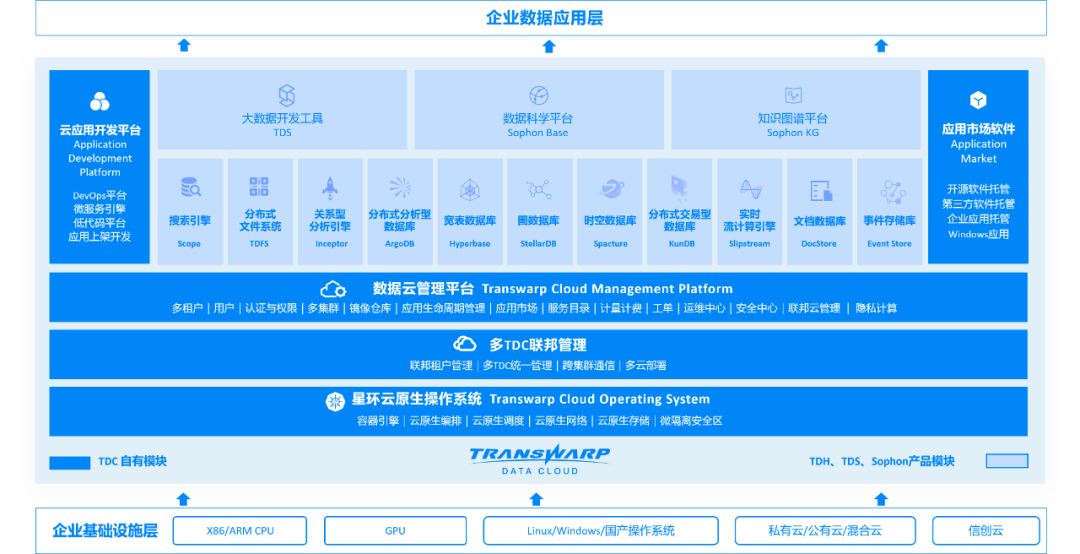Click 应用生命周期管理 text
Image resolution: width=1080 pixels, height=554 pixels.
click(443, 308)
